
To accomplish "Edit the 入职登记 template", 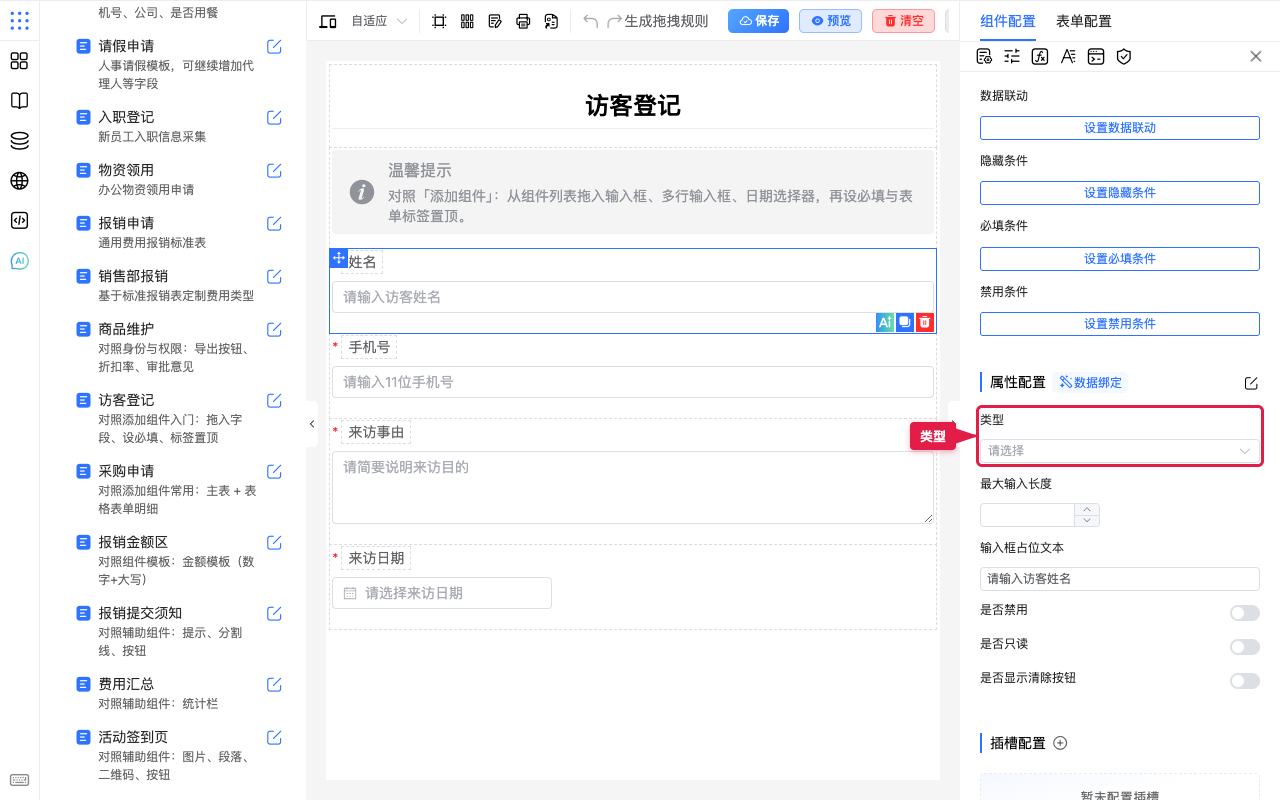I will (x=274, y=117).
